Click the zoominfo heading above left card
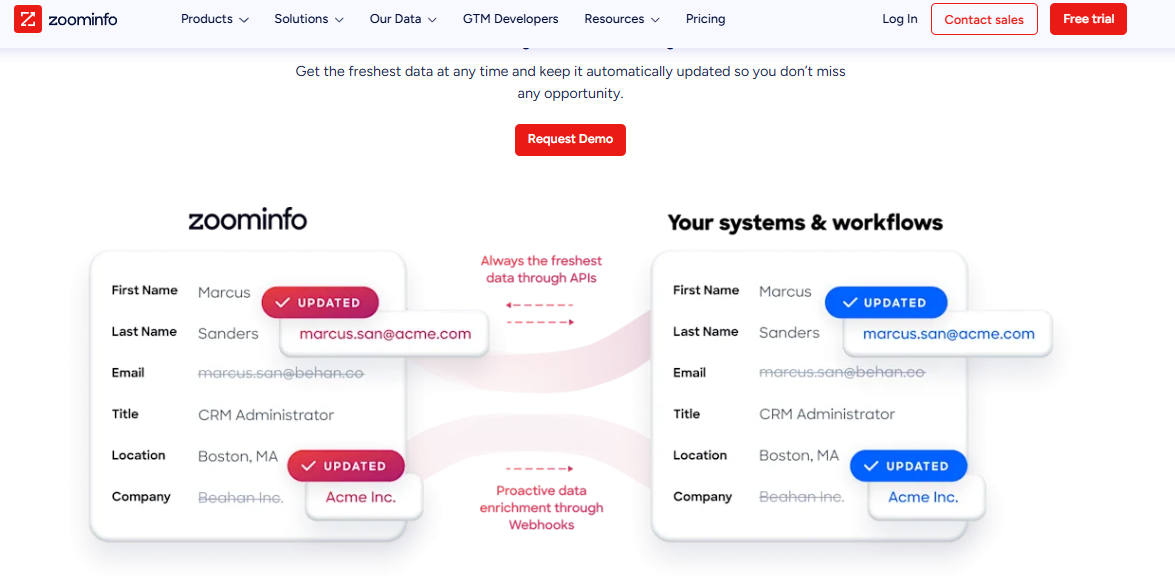 click(x=247, y=220)
